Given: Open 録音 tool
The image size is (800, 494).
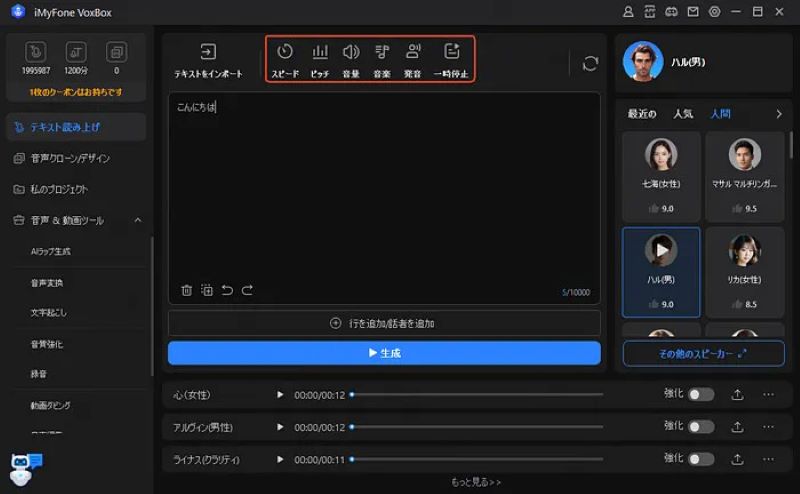Looking at the screenshot, I should tap(38, 374).
